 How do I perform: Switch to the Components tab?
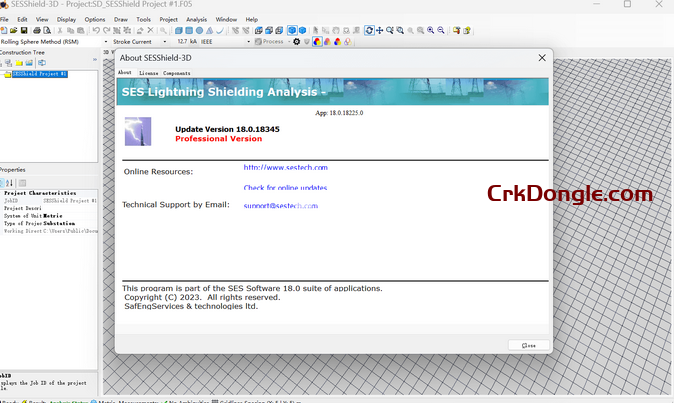[x=177, y=73]
